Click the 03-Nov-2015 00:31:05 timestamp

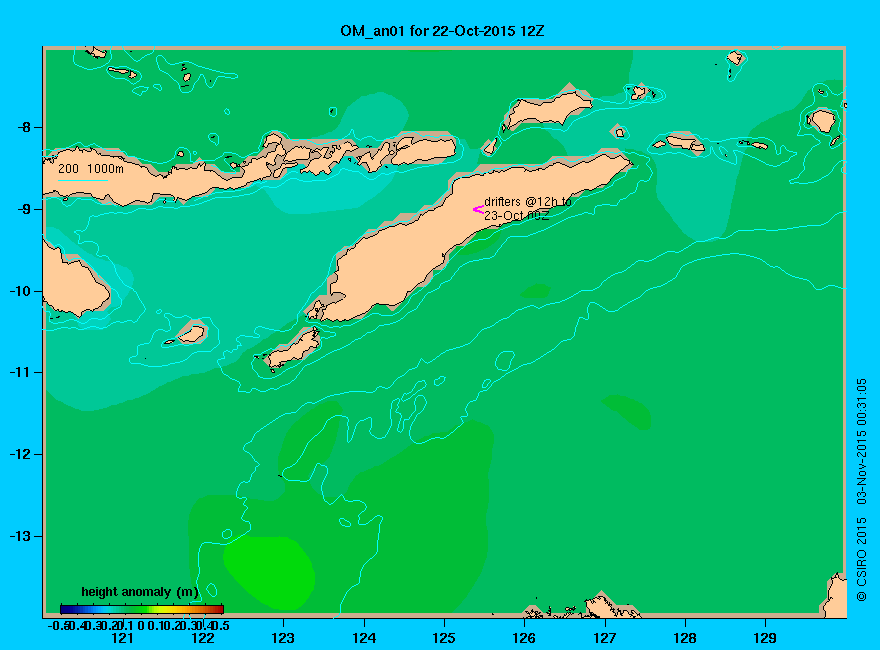861,441
